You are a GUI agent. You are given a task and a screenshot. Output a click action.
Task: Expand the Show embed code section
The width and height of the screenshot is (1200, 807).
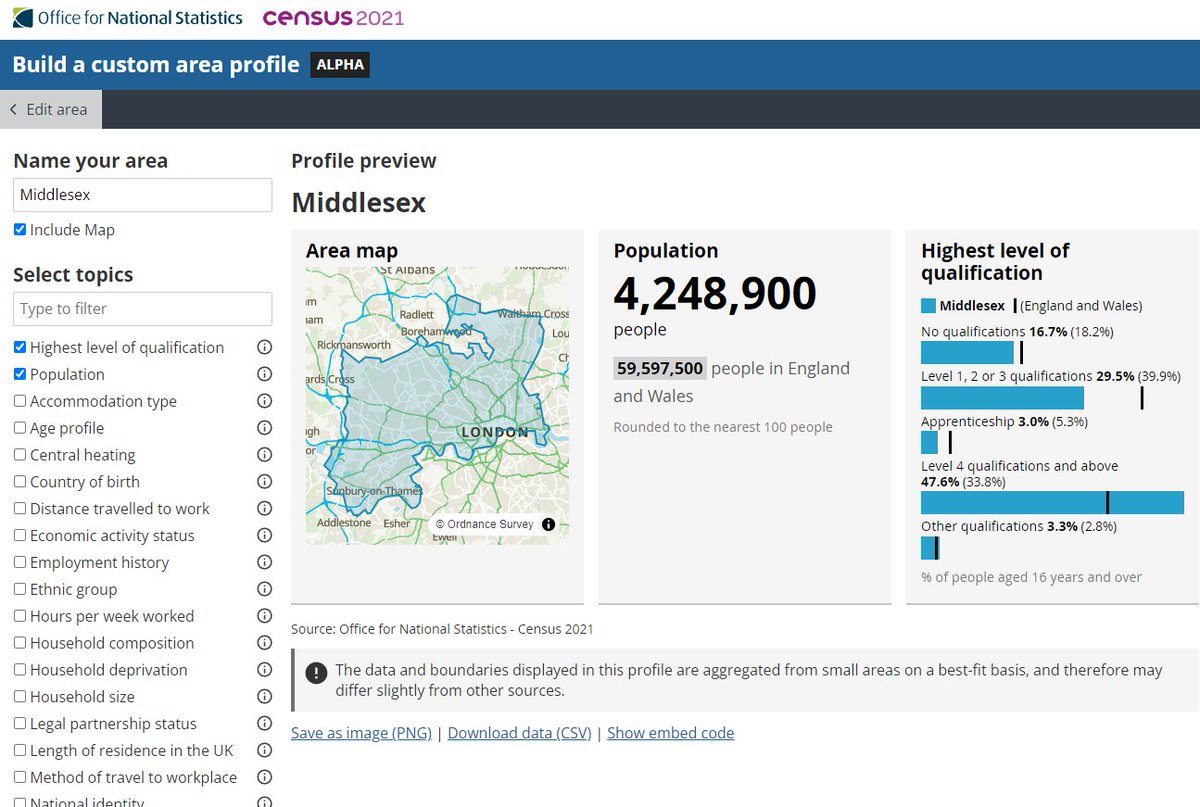[x=670, y=733]
